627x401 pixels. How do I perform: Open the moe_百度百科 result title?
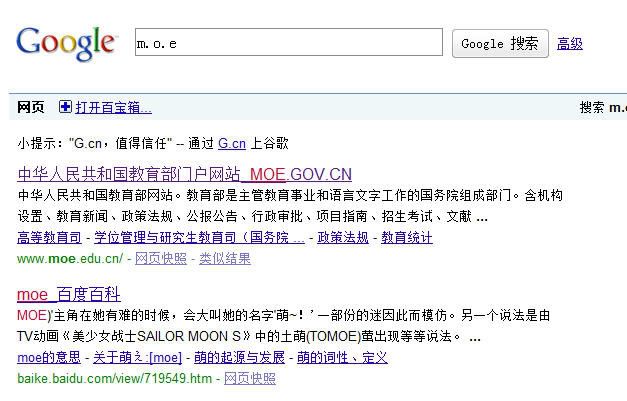point(69,295)
